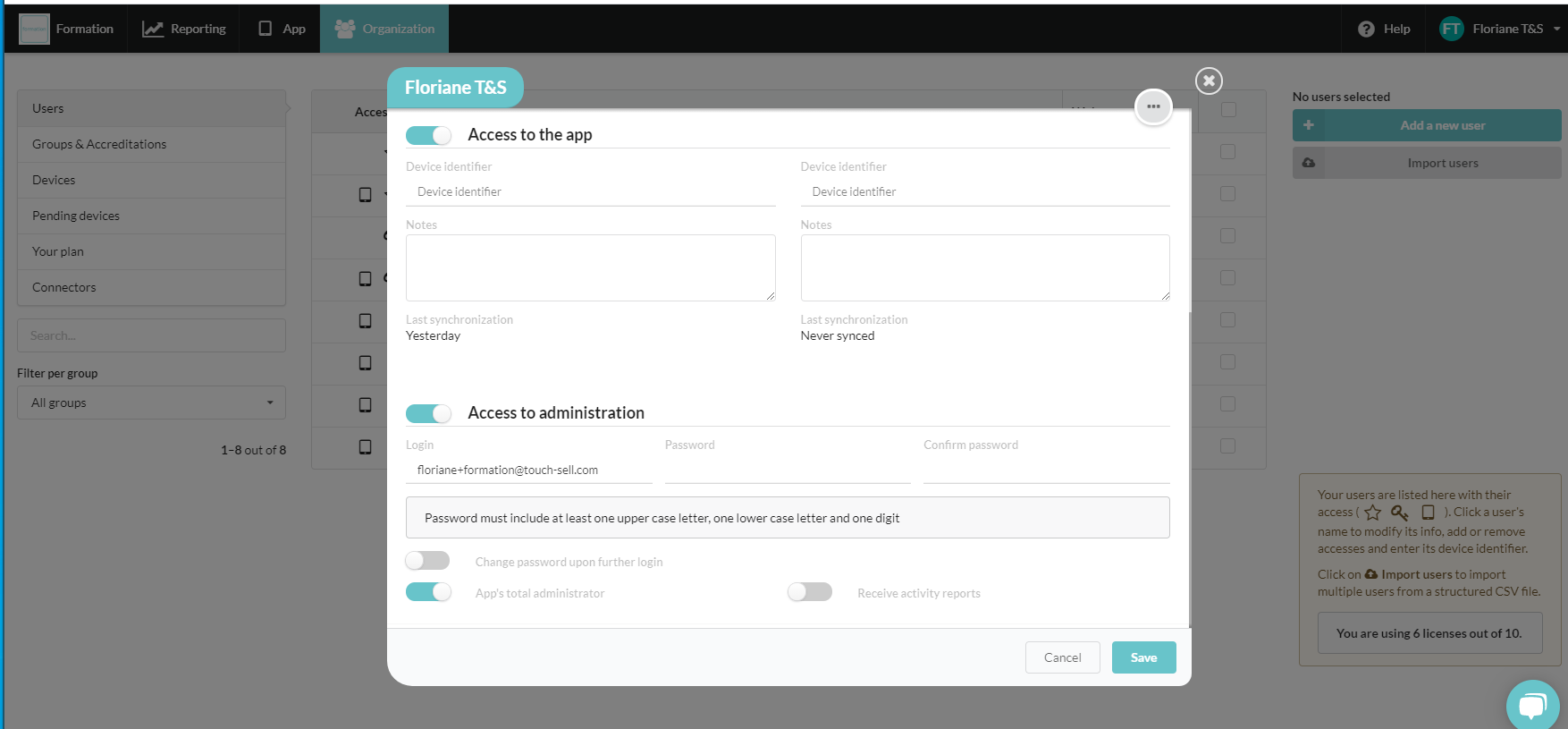Click the Reporting chart icon
The width and height of the screenshot is (1568, 729).
(153, 29)
